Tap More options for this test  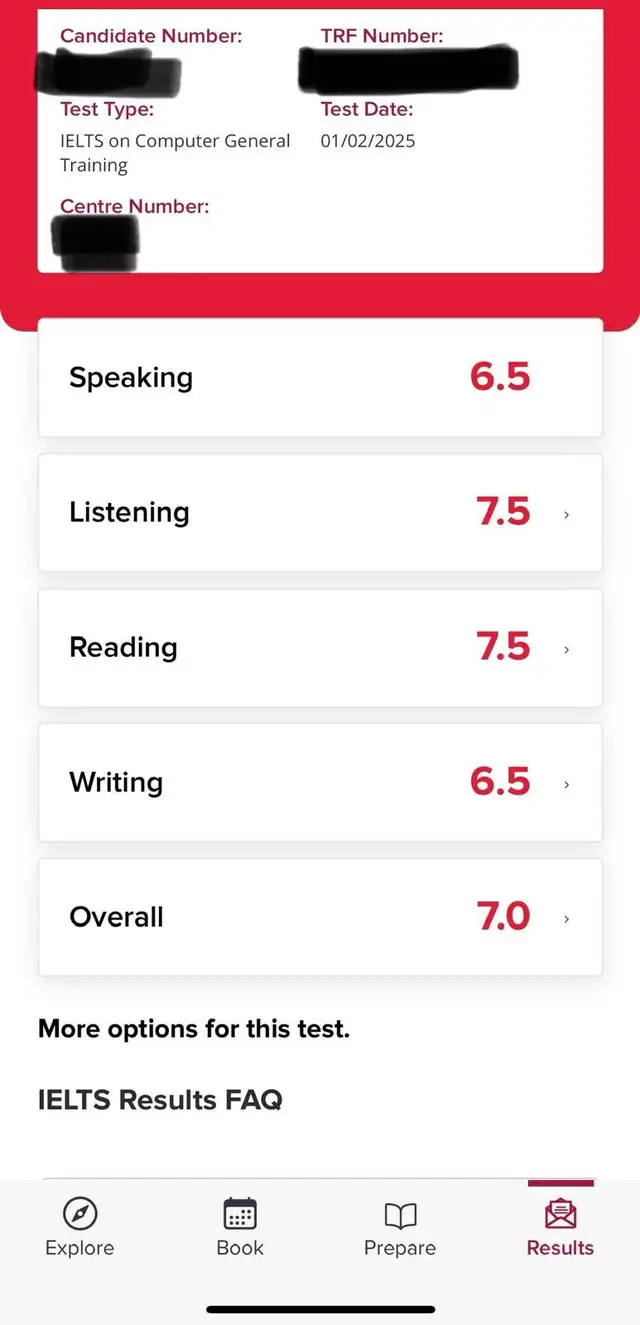[x=194, y=1029]
